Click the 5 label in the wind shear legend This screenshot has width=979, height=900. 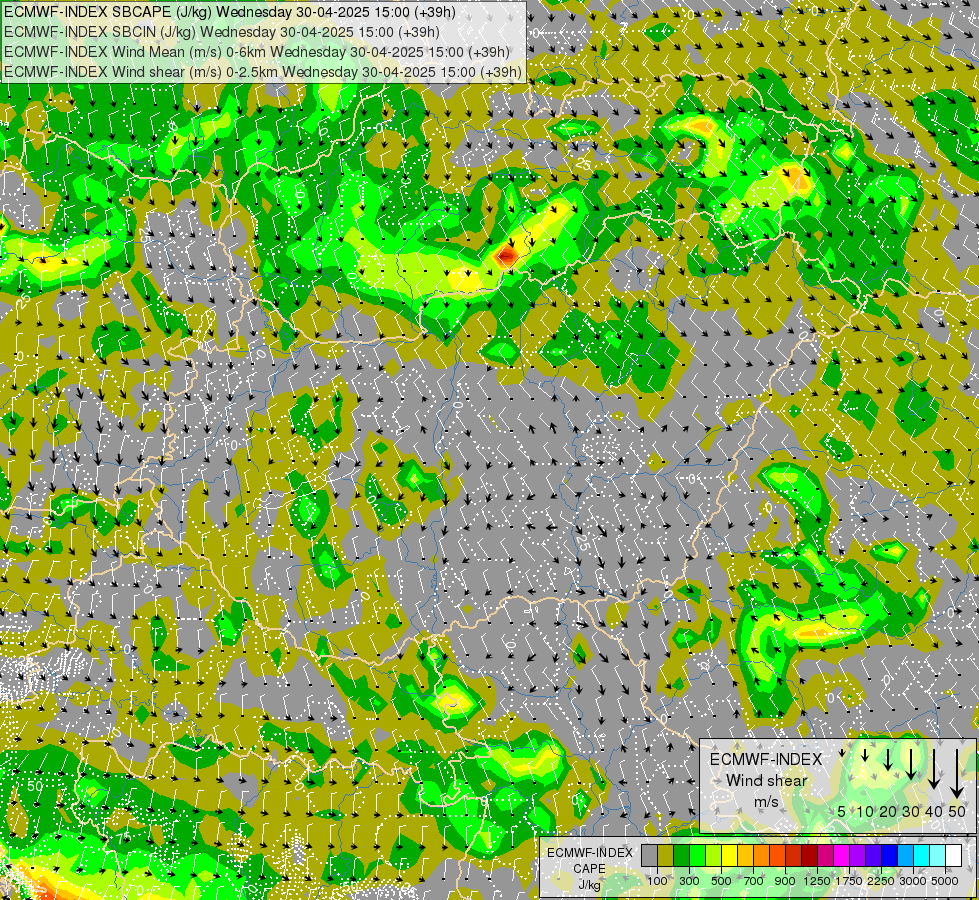point(842,811)
